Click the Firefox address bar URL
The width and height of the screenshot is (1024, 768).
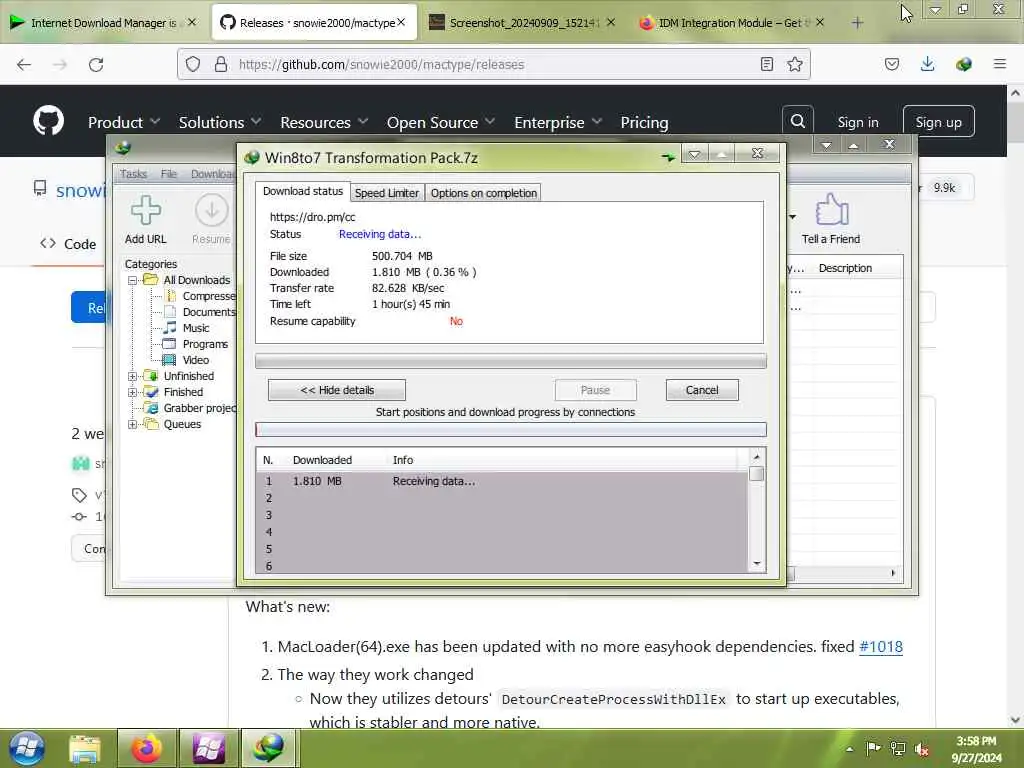(x=381, y=64)
